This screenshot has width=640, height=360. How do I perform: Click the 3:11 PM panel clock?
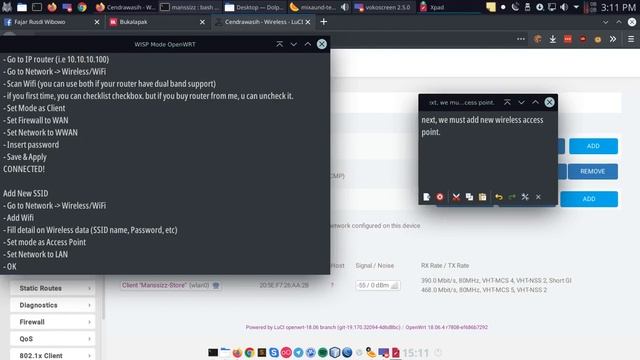[618, 7]
